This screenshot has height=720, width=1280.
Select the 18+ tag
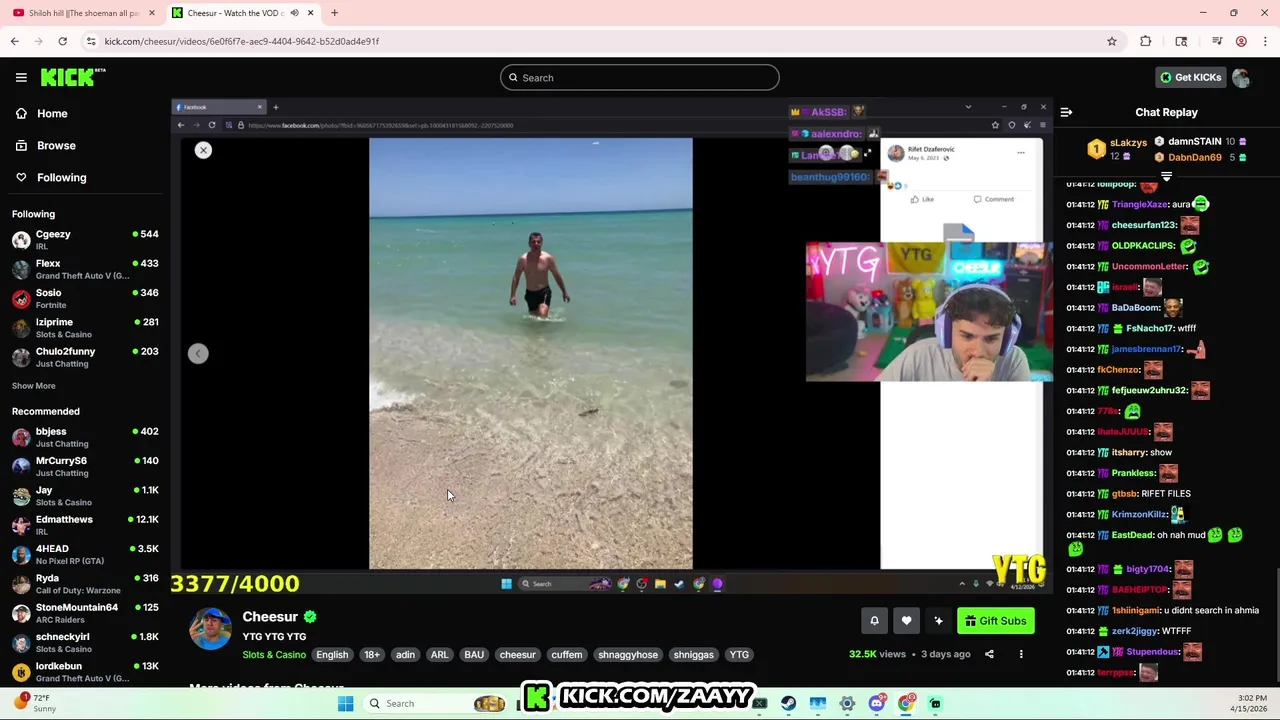[372, 655]
